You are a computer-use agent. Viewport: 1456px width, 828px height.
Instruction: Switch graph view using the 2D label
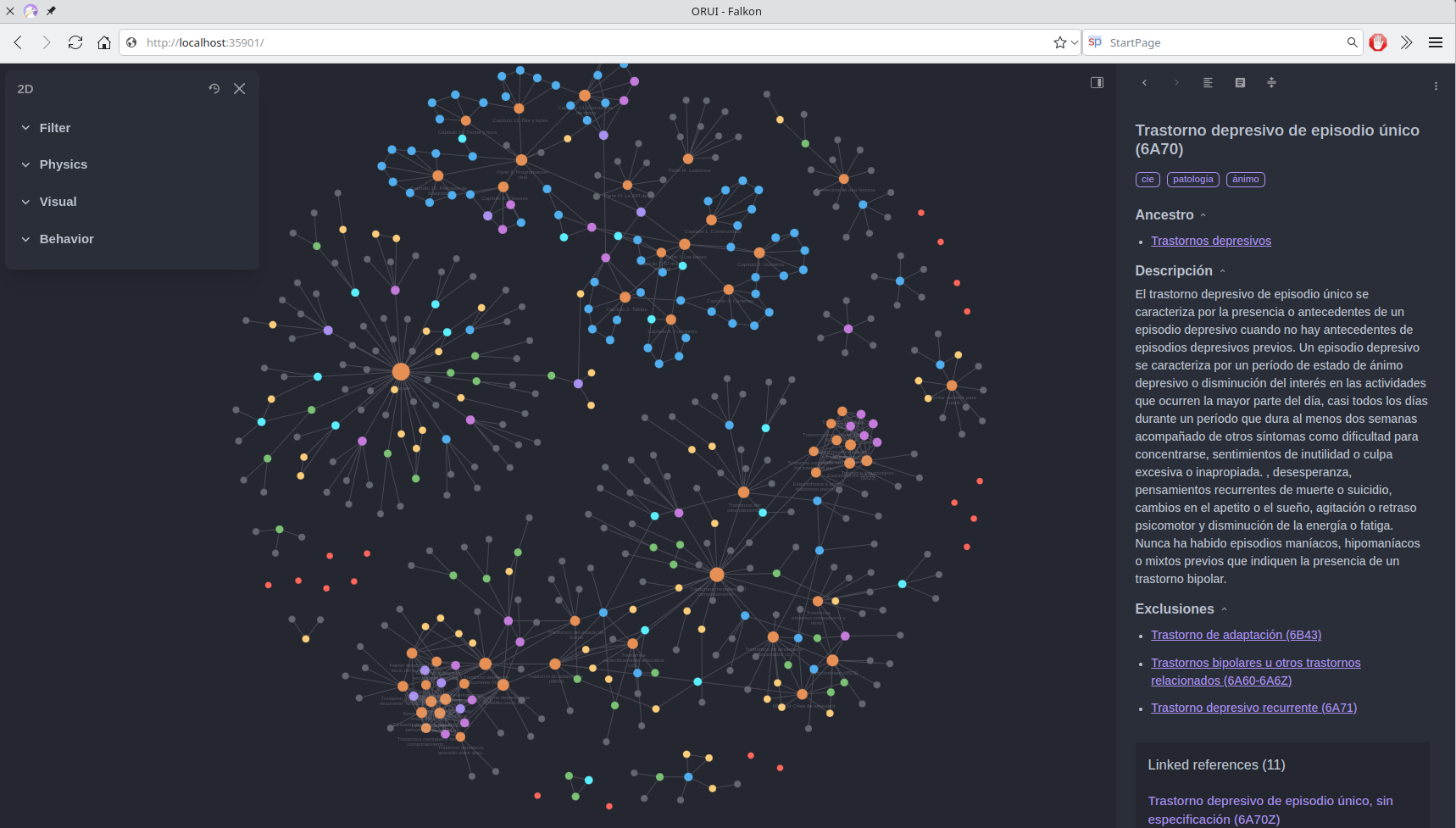[25, 89]
